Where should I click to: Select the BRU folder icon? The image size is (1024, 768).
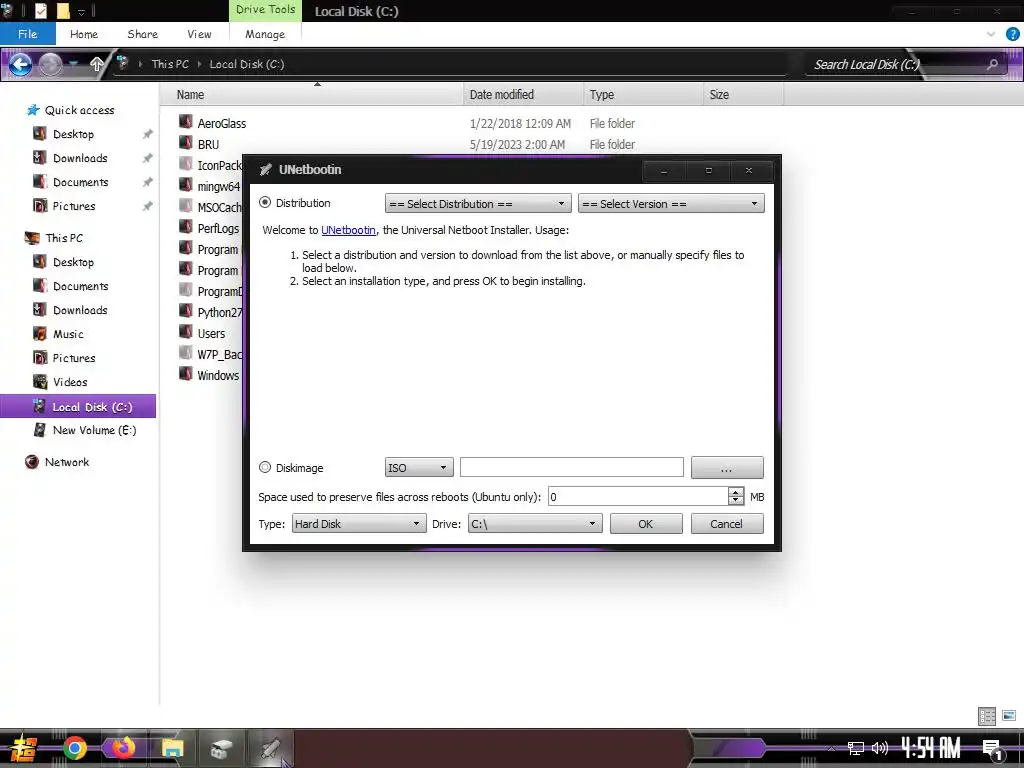point(186,143)
